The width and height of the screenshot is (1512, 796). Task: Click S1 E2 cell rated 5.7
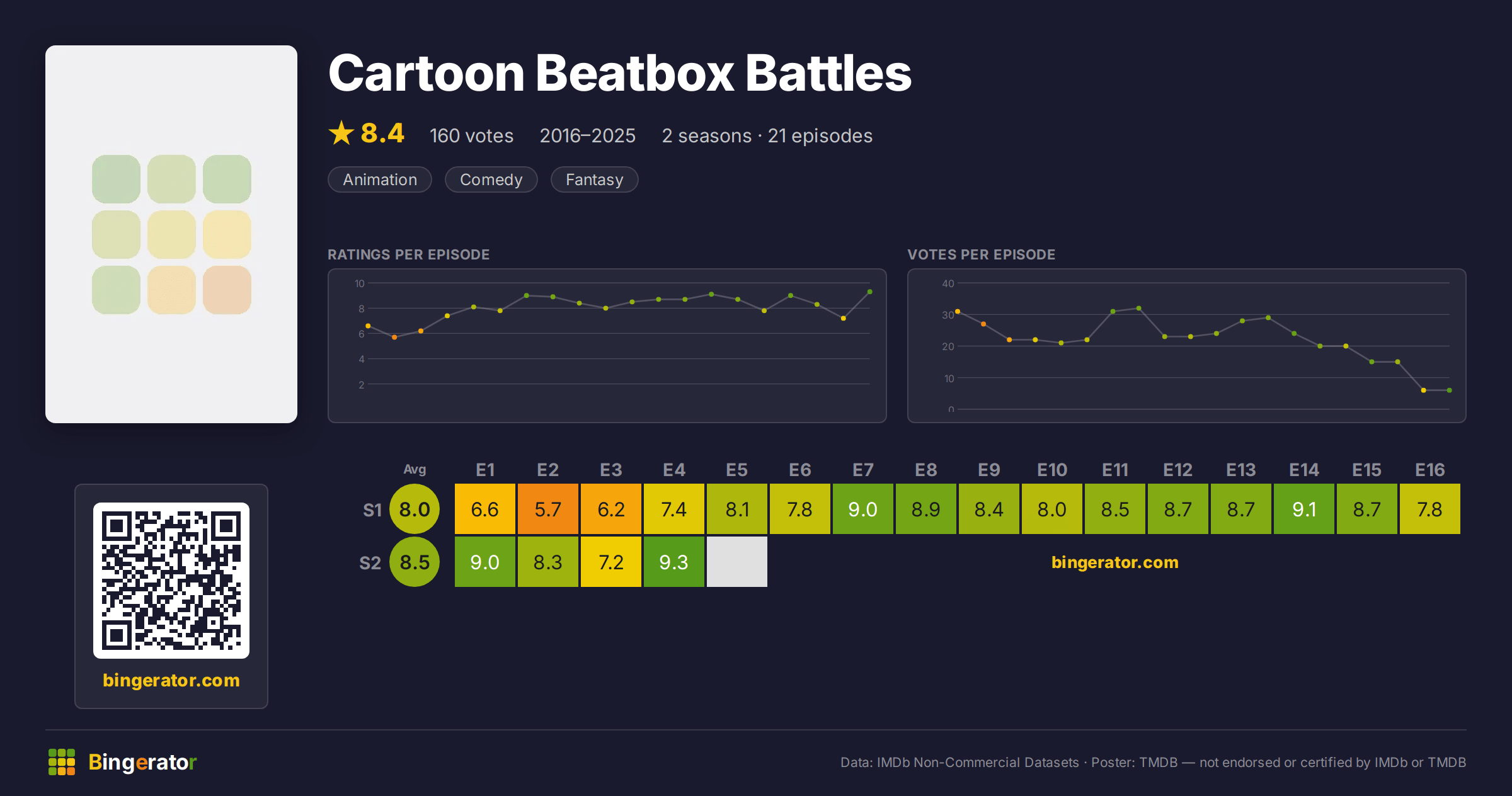(548, 509)
